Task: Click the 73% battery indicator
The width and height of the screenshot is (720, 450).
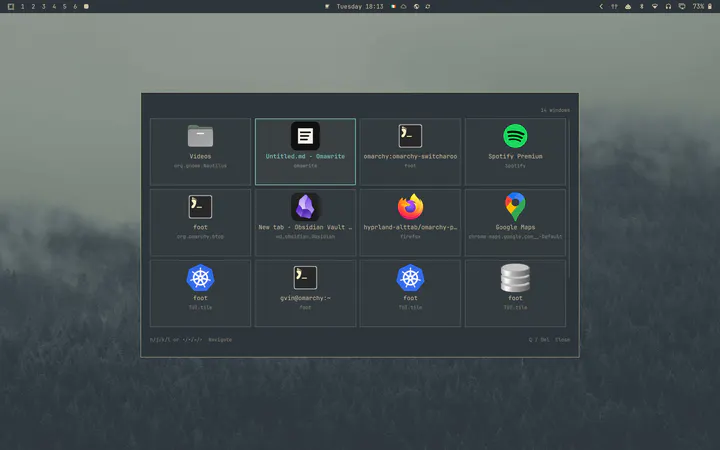Action: point(703,6)
